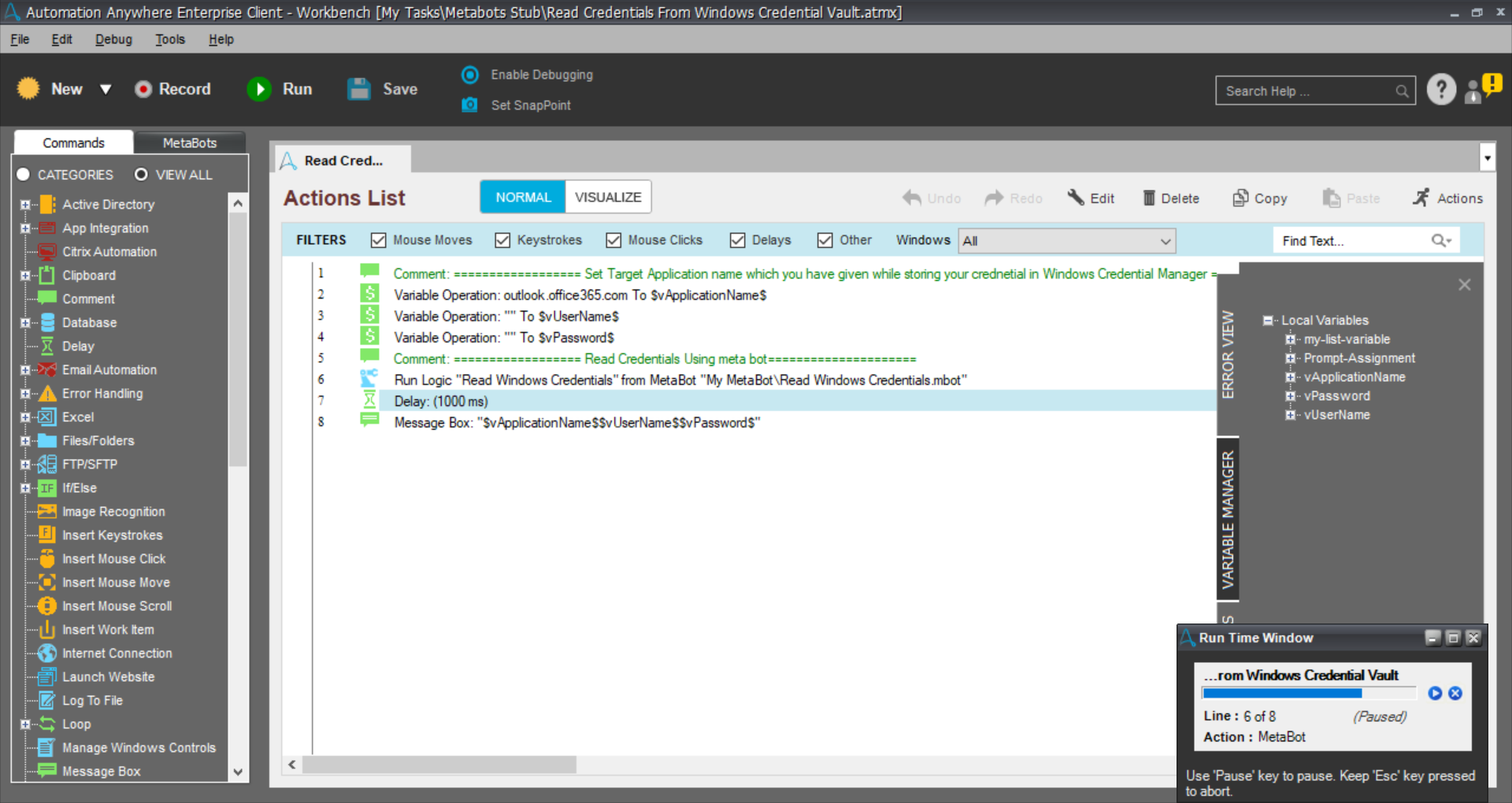Expand the If/Else category
This screenshot has width=1512, height=803.
(x=25, y=488)
